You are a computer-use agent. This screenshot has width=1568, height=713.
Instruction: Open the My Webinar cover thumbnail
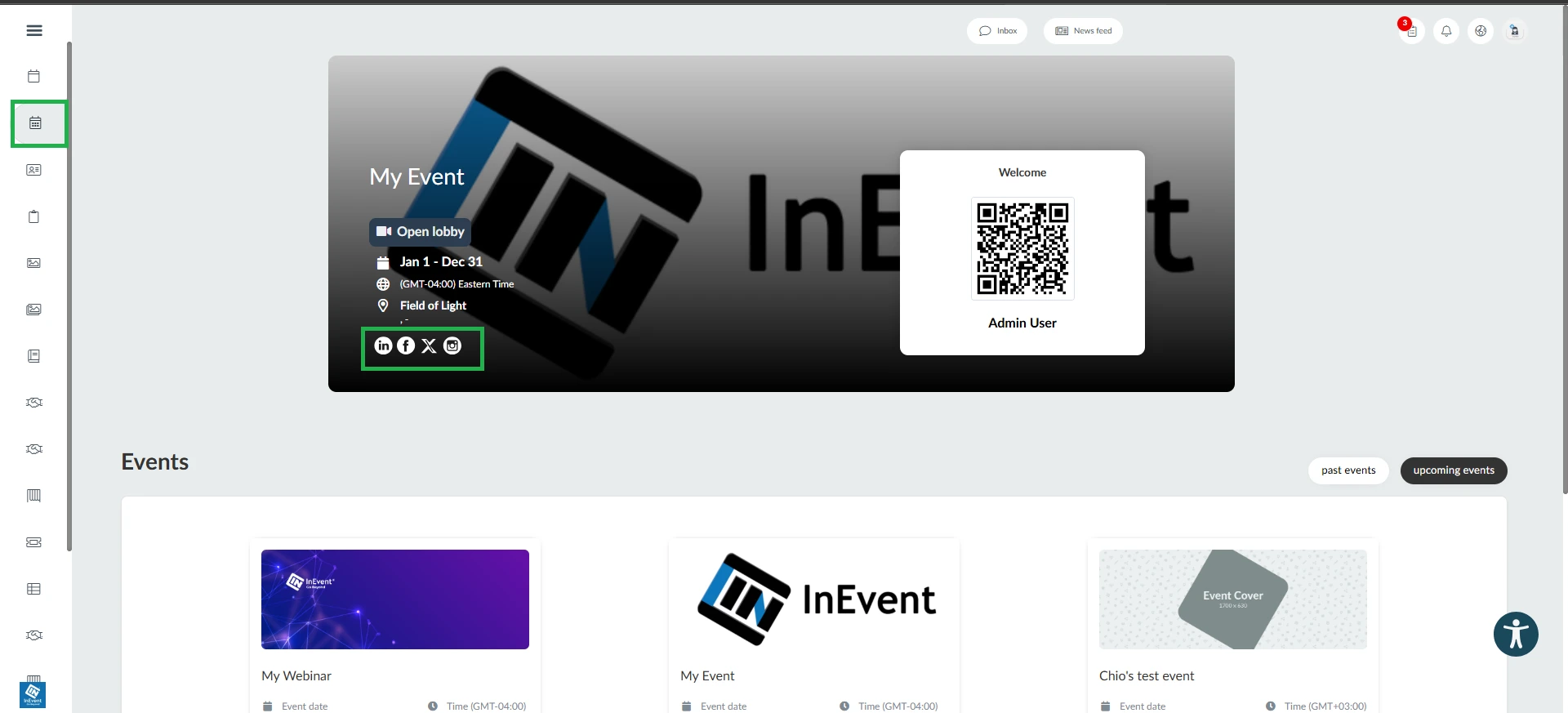coord(395,599)
